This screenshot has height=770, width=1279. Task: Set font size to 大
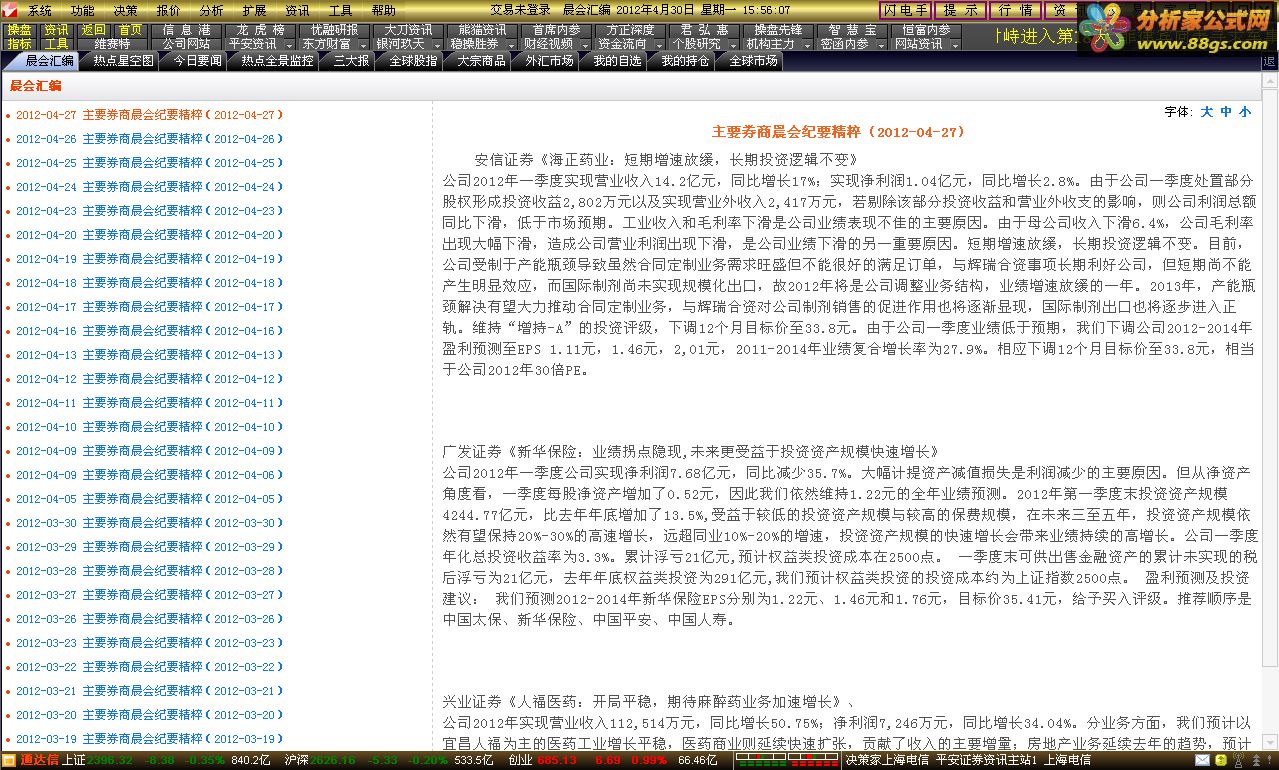tap(1207, 112)
